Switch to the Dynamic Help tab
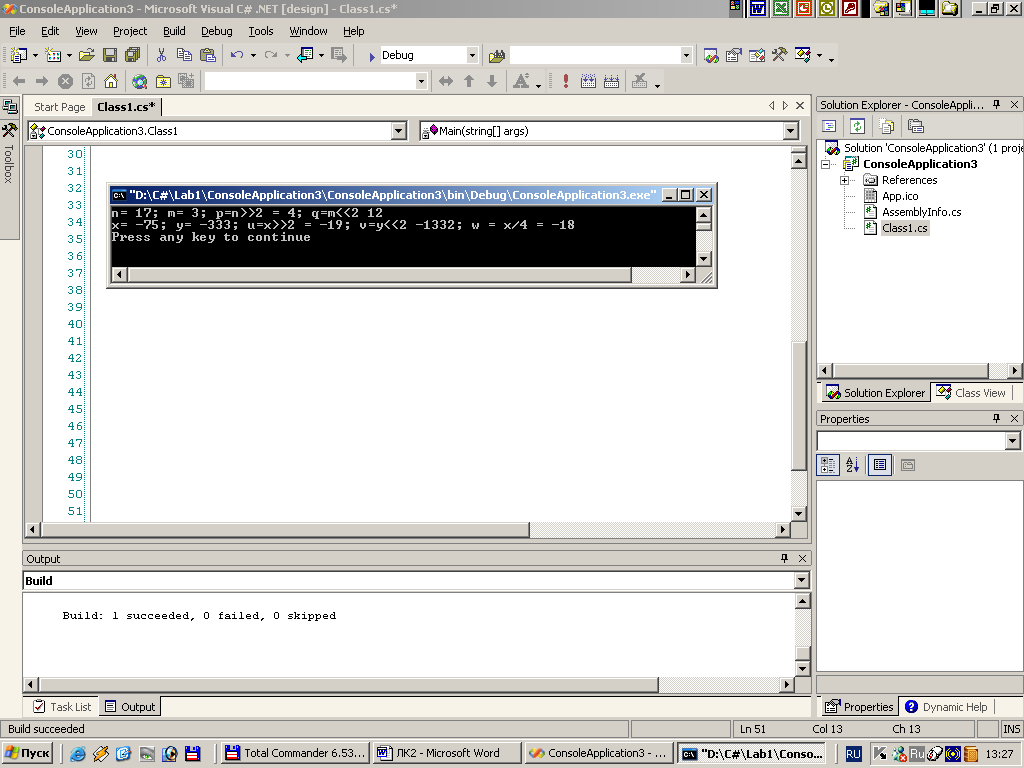Image resolution: width=1024 pixels, height=768 pixels. [946, 707]
